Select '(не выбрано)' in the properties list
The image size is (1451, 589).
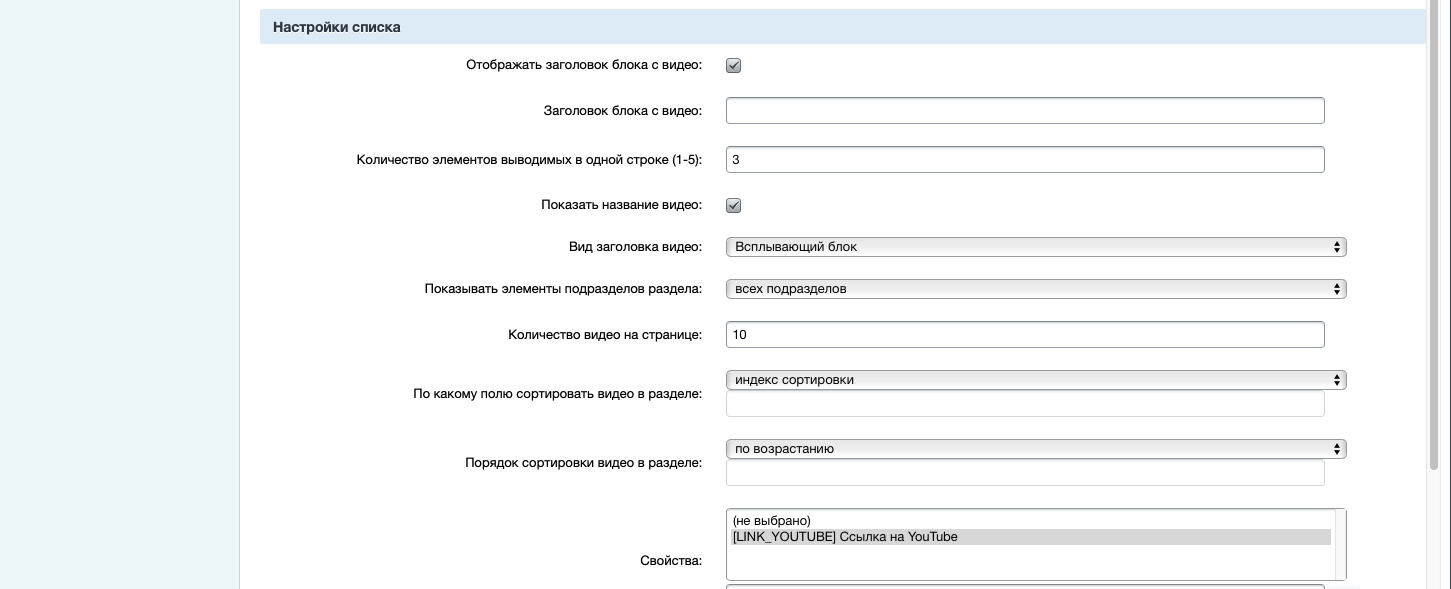(x=771, y=521)
